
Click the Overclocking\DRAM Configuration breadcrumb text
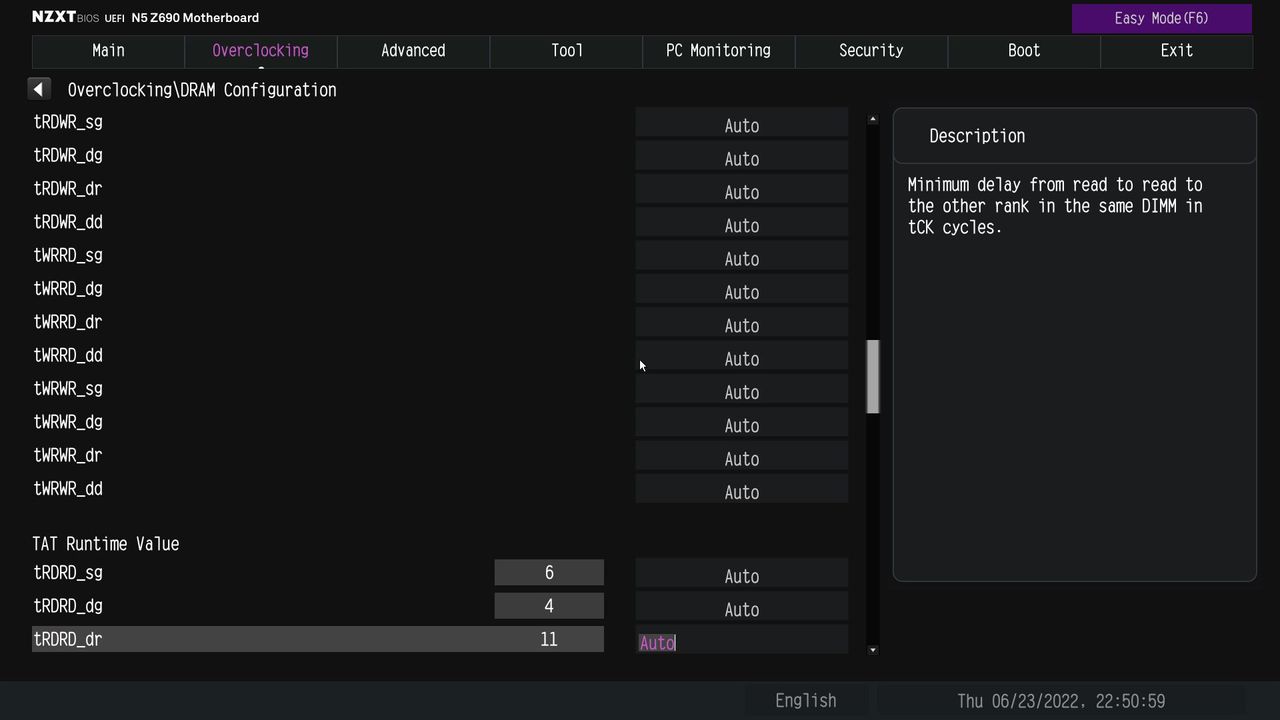pos(202,90)
